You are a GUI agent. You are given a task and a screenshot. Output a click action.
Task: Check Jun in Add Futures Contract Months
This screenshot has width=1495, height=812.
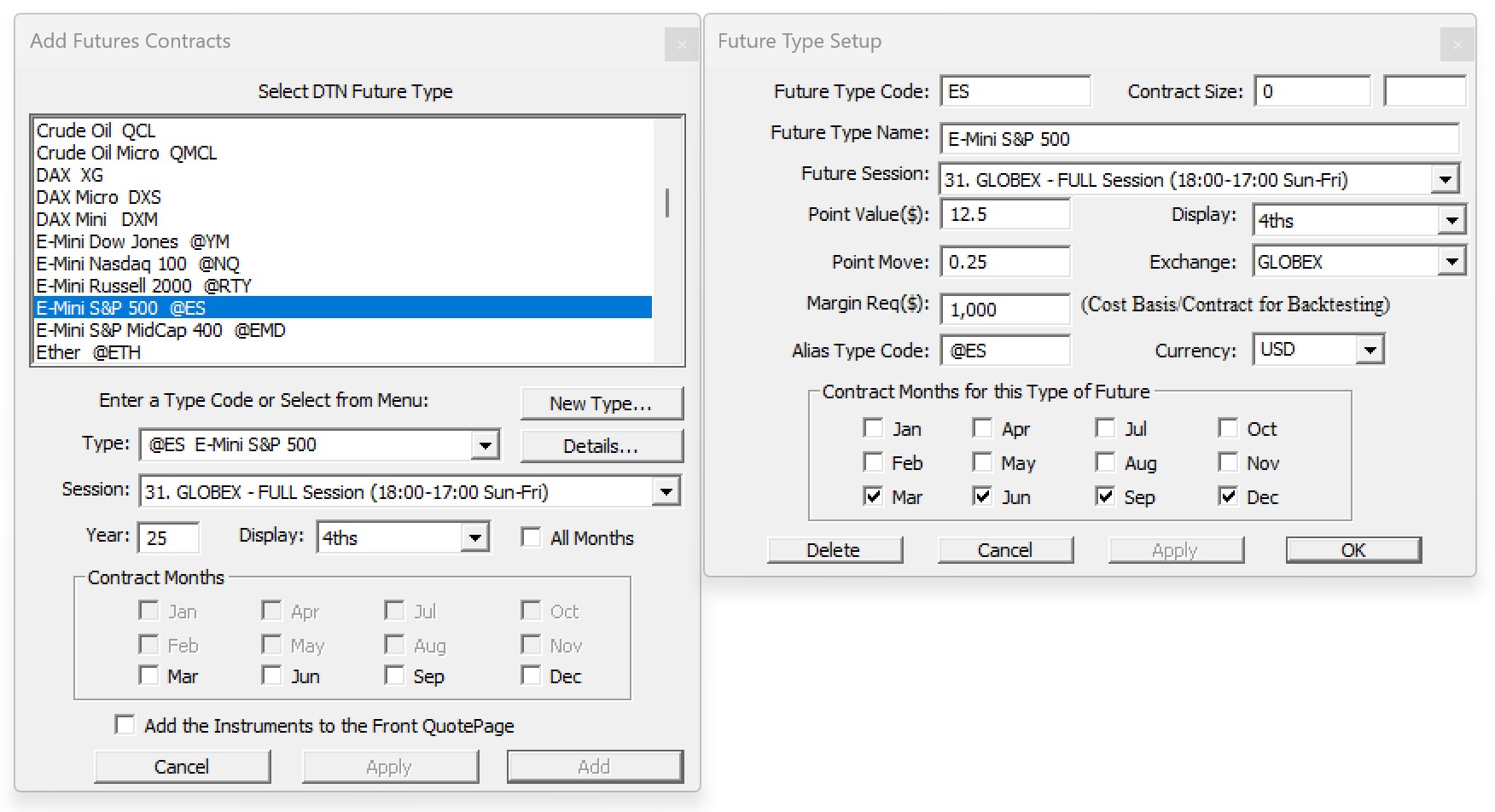271,676
